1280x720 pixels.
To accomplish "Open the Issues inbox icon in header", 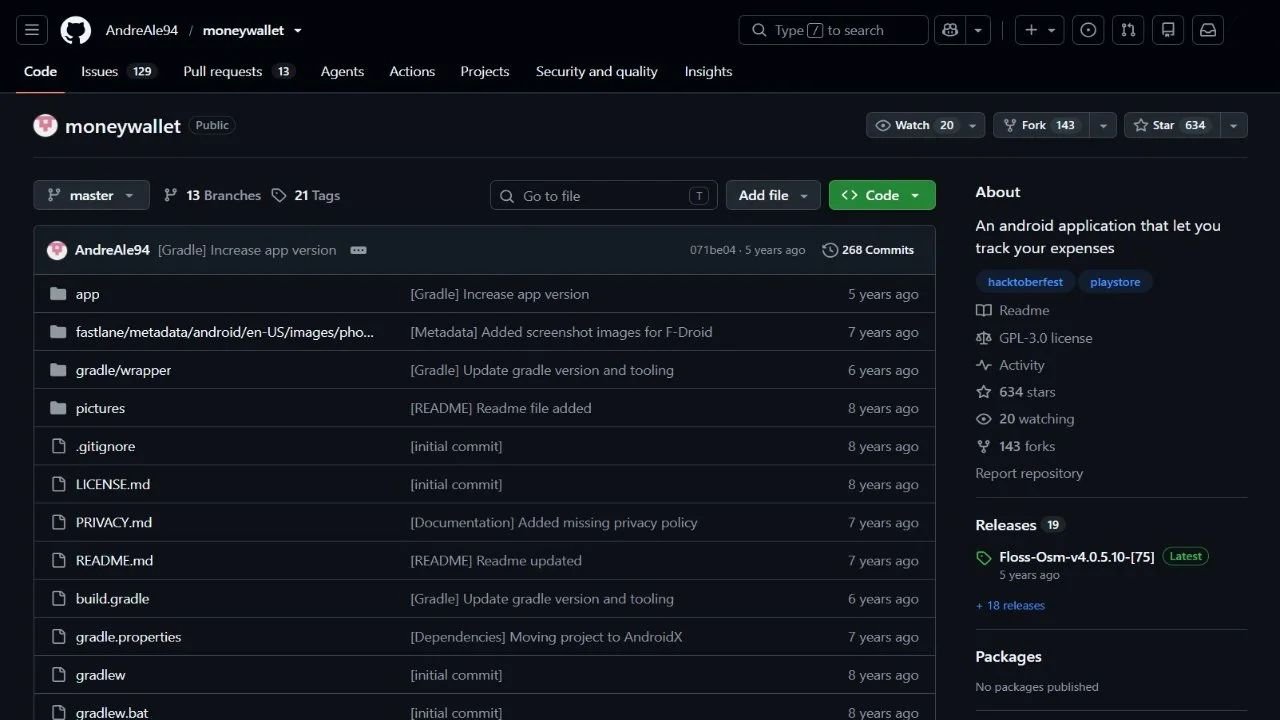I will coord(1088,30).
